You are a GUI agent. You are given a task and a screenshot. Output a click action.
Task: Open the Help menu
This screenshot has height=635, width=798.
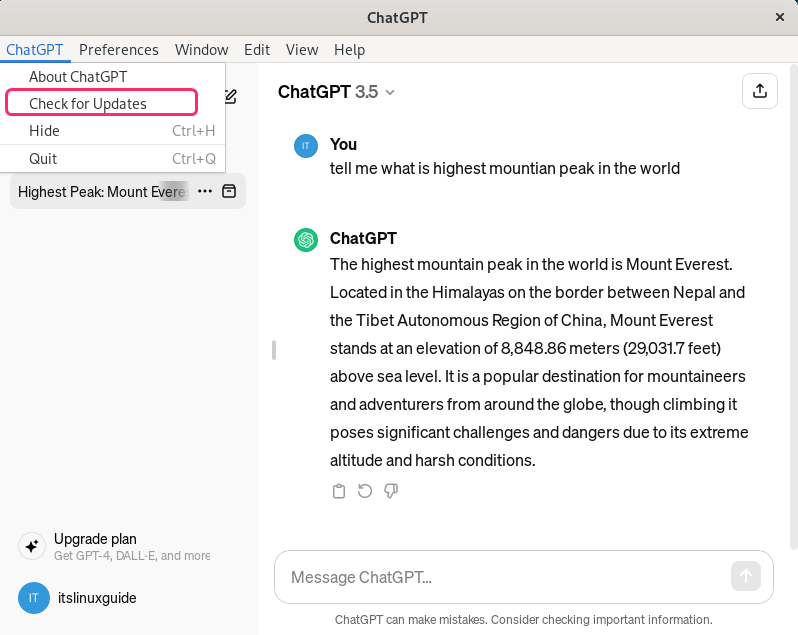point(349,50)
